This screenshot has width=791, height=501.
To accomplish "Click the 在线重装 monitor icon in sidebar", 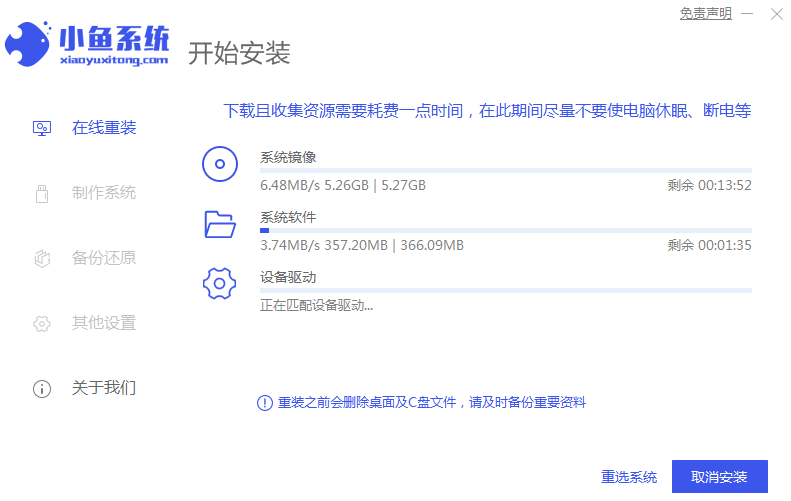I will coord(42,128).
